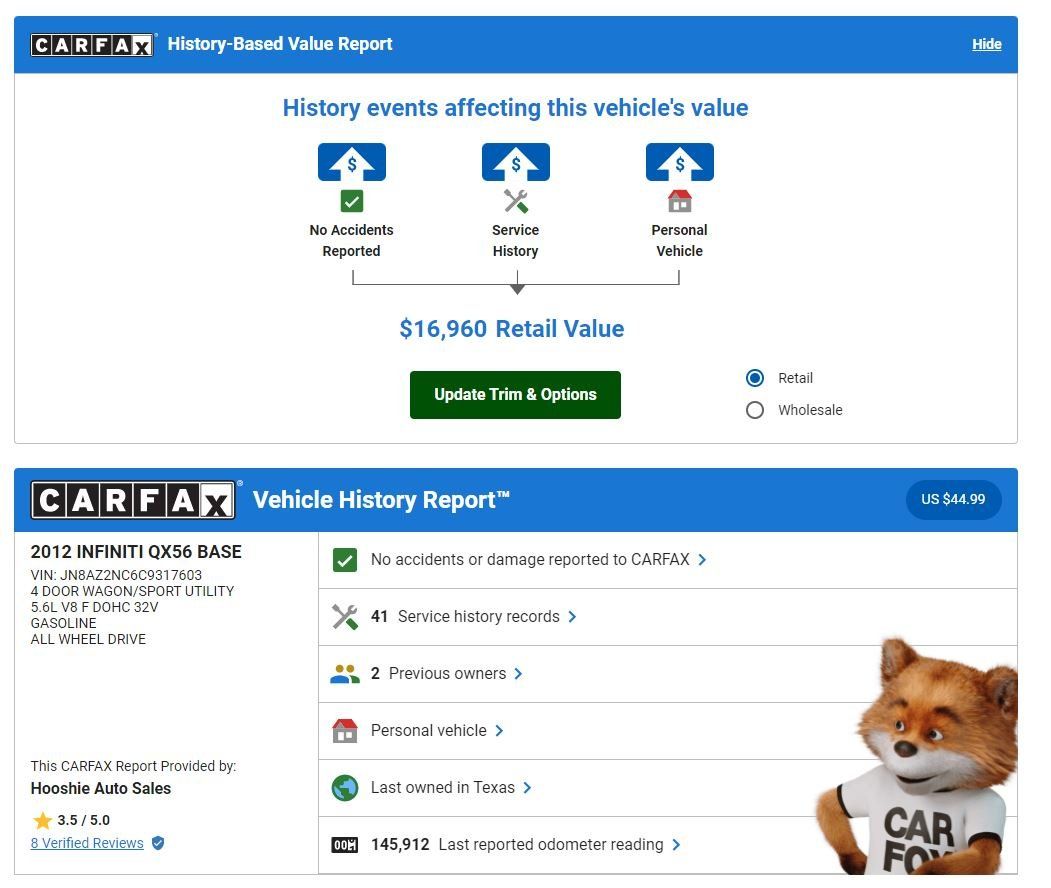Select the Retail radio button

pos(754,378)
